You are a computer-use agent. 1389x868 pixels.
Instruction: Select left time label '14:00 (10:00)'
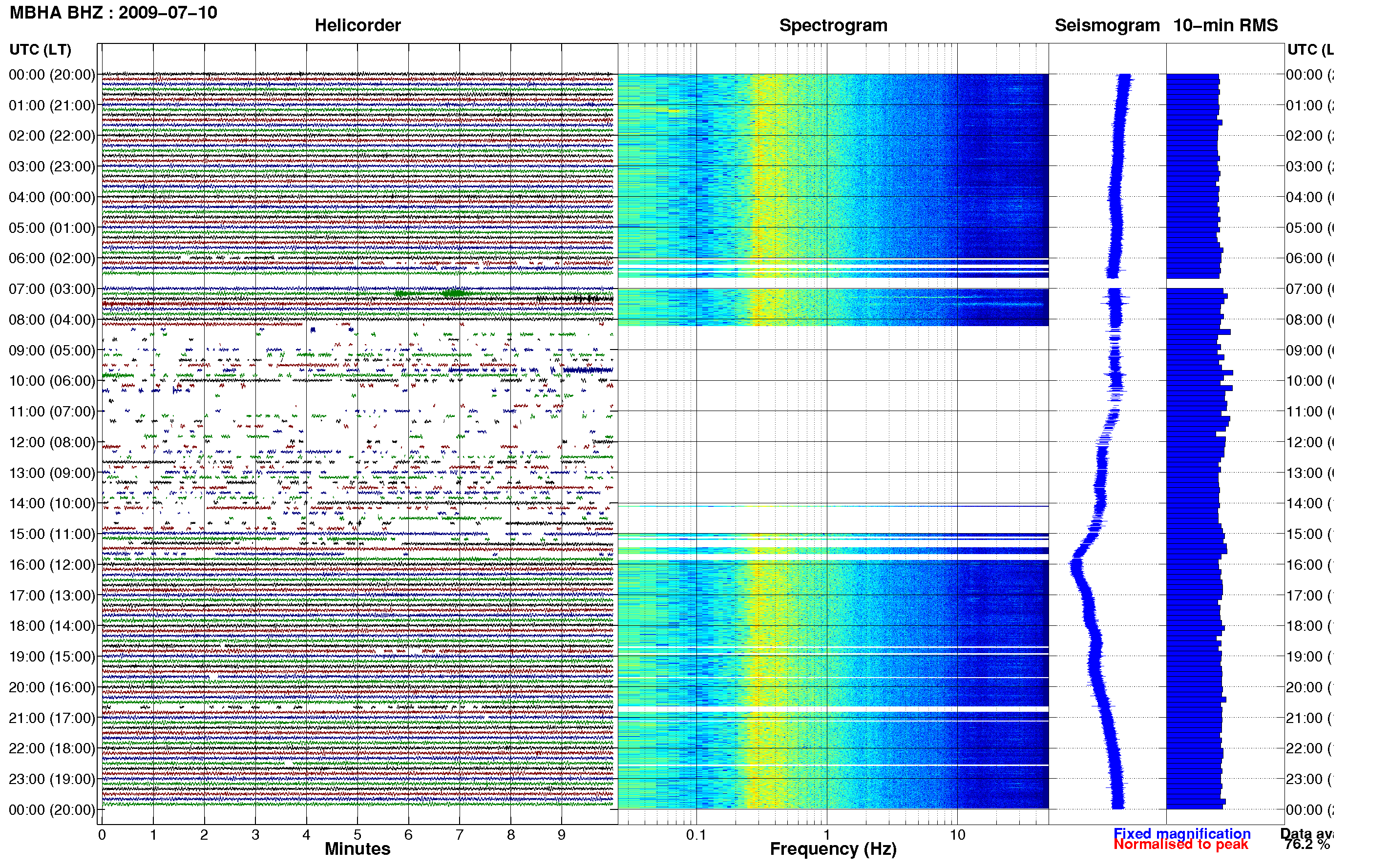pos(52,503)
